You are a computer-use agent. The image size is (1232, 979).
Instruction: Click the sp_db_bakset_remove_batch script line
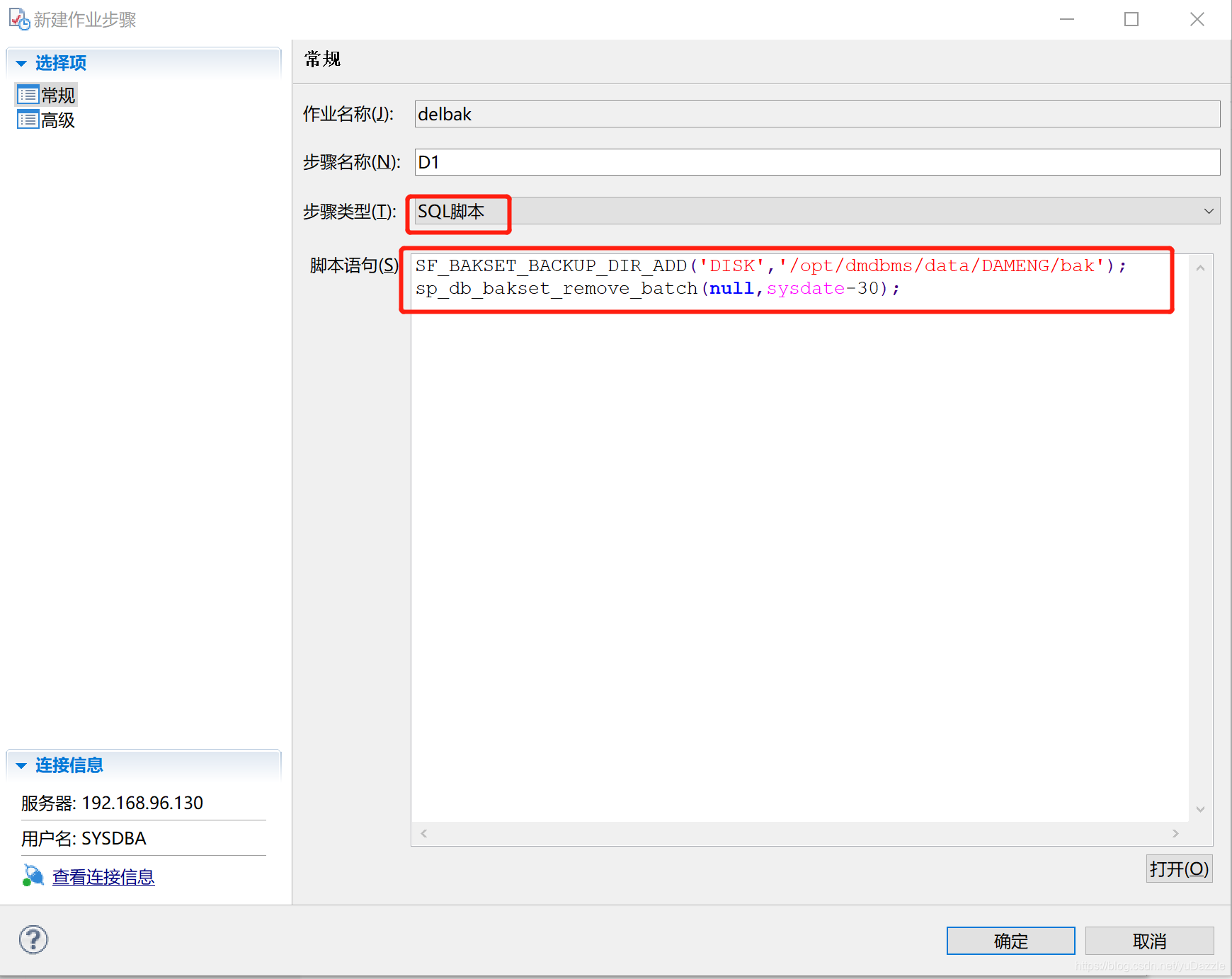[658, 289]
